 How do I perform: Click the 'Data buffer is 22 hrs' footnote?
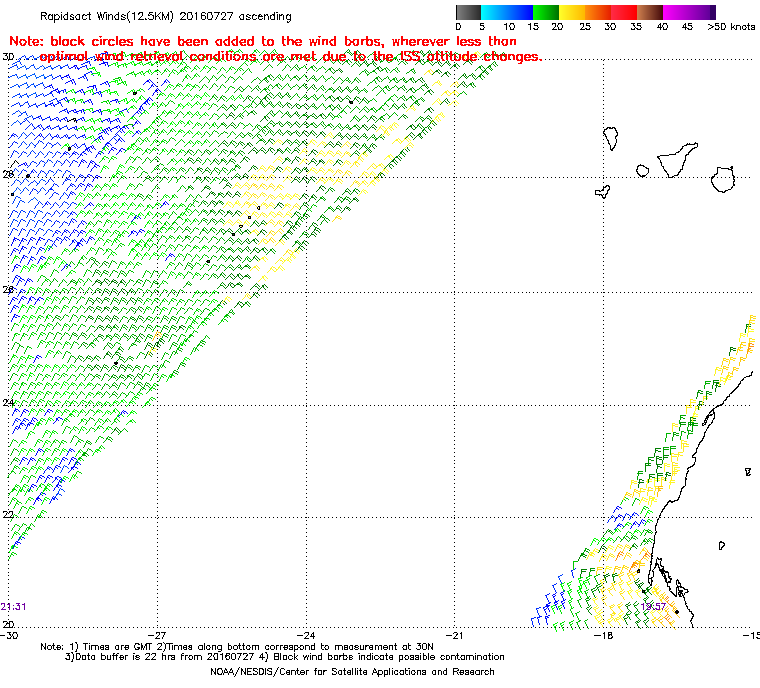(x=285, y=657)
